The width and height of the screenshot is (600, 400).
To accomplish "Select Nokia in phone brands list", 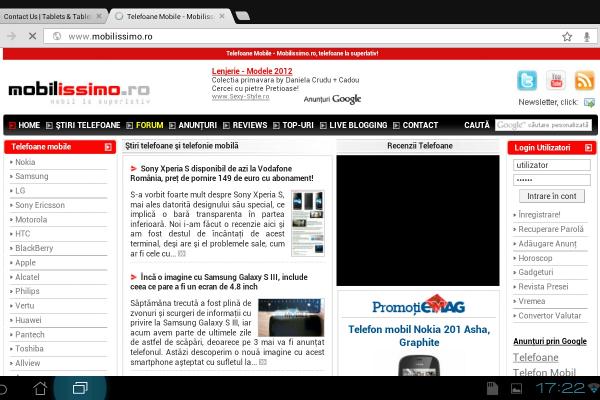I will coord(25,162).
